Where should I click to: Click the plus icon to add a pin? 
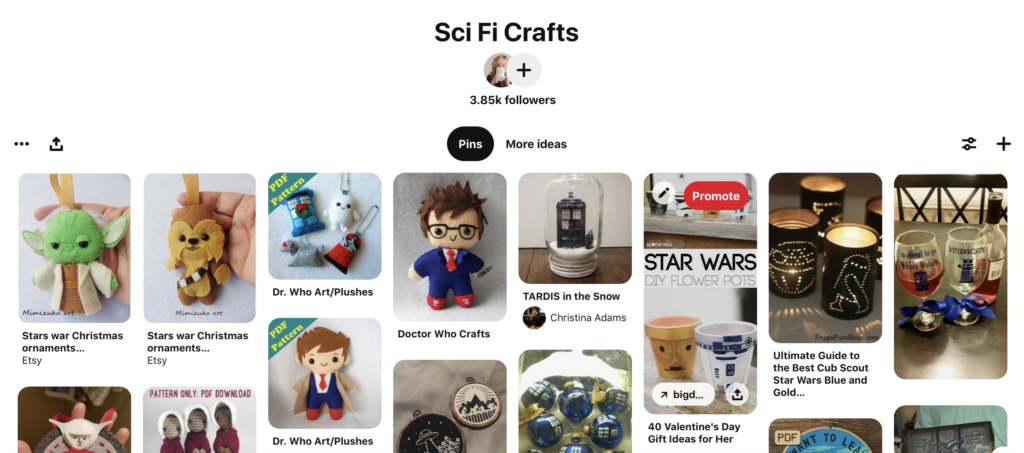tap(1003, 144)
